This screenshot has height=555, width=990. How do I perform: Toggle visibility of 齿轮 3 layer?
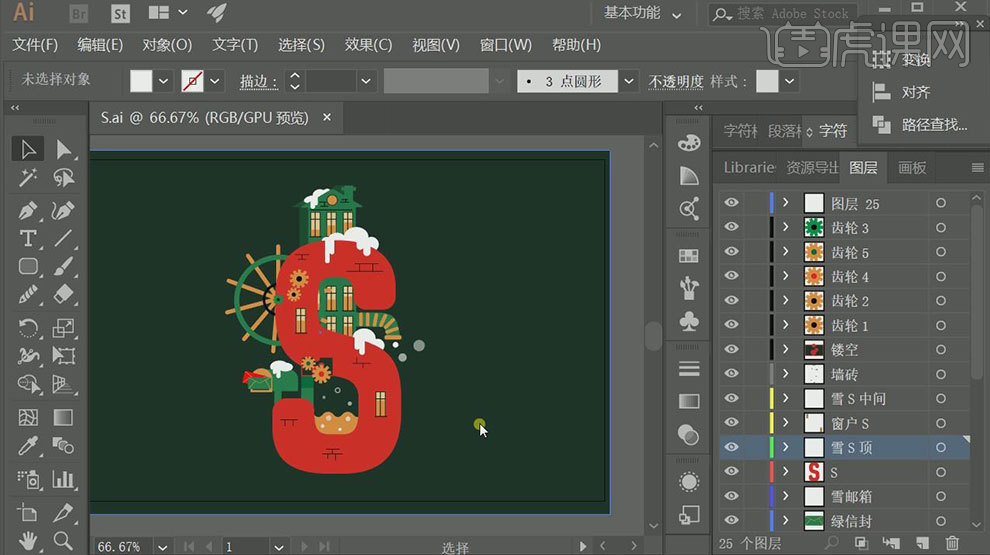731,227
